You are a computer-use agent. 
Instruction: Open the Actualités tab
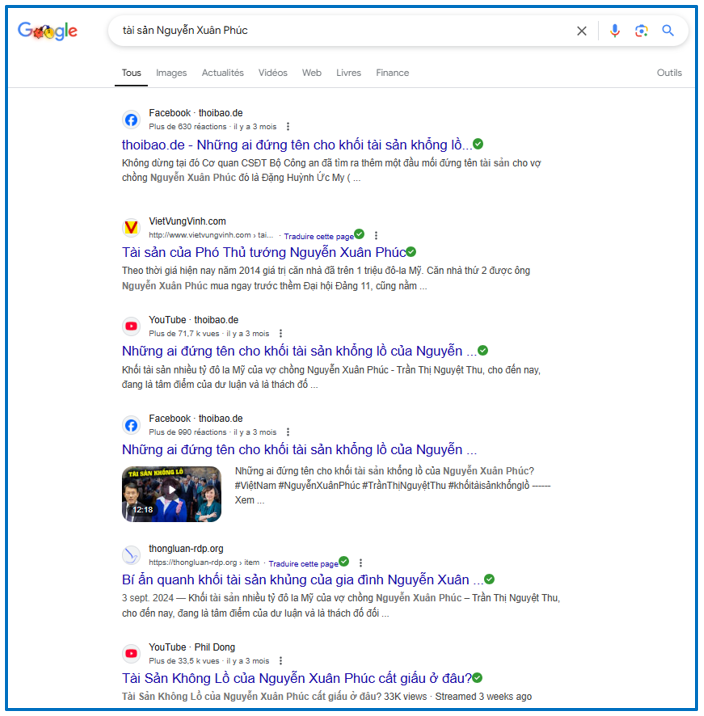coord(222,73)
